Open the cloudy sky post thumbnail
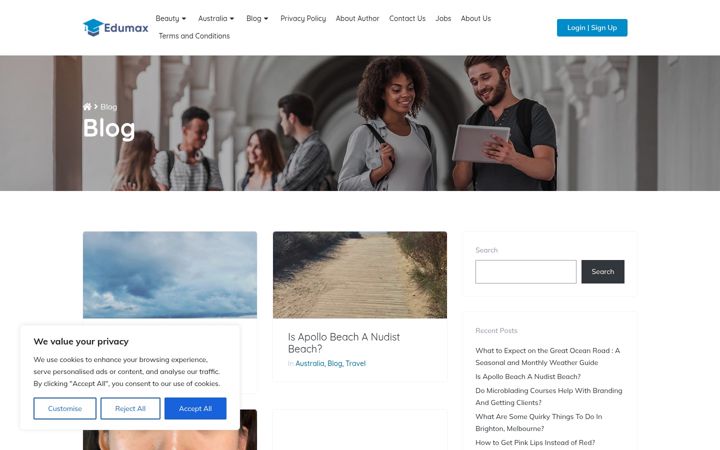Viewport: 720px width, 450px height. click(x=170, y=275)
